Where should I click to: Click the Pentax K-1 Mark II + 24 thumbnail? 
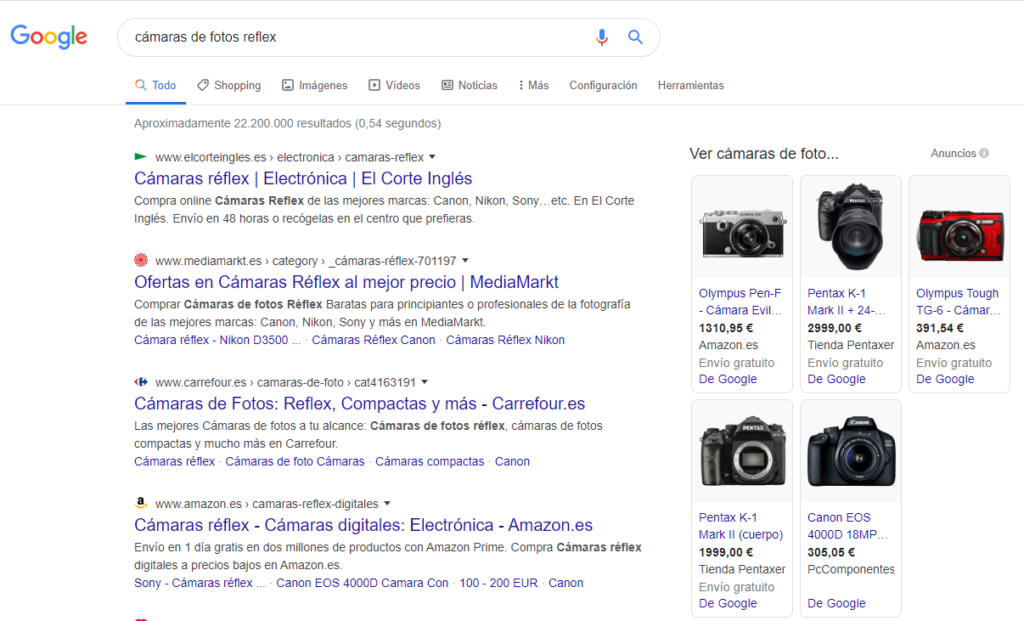(850, 229)
